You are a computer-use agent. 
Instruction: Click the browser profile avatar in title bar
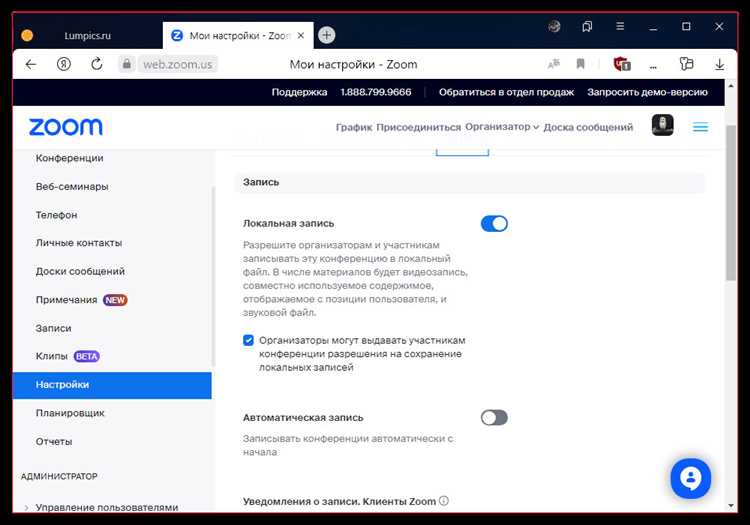554,26
